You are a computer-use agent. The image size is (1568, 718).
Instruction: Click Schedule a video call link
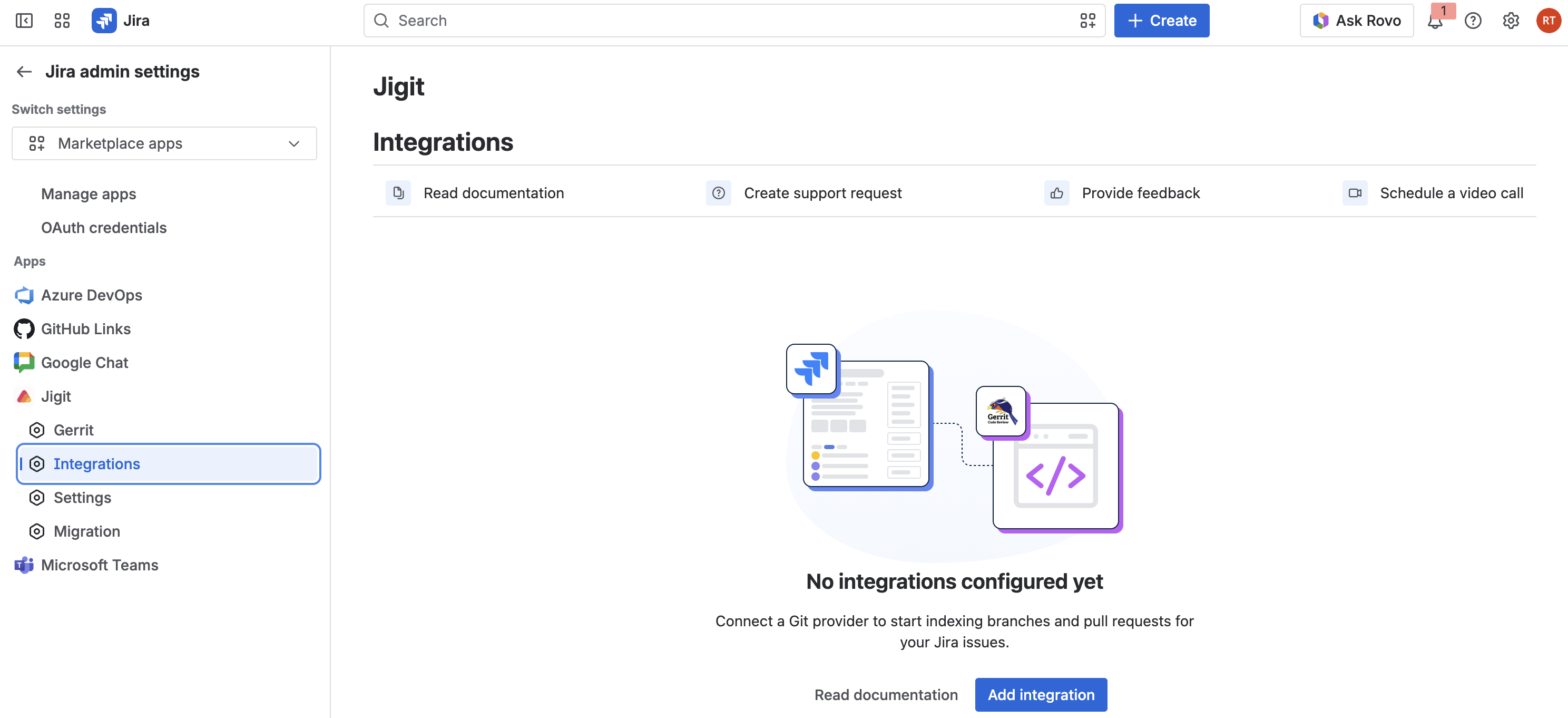(1451, 193)
